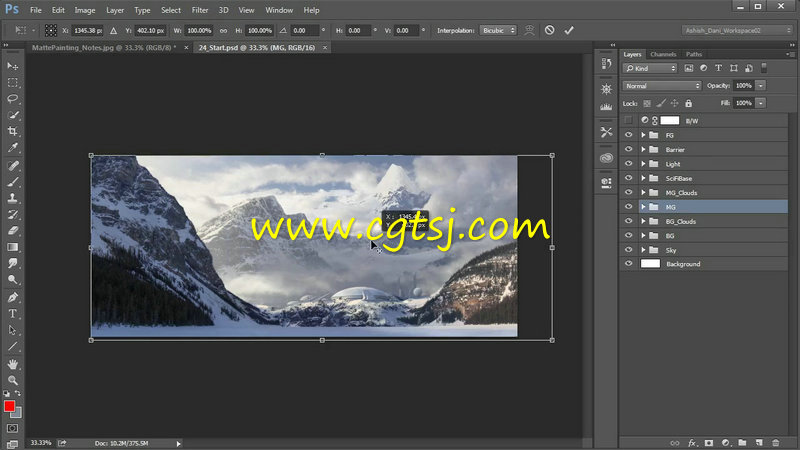Hide the MG group
Viewport: 800px width, 450px height.
pyautogui.click(x=629, y=207)
